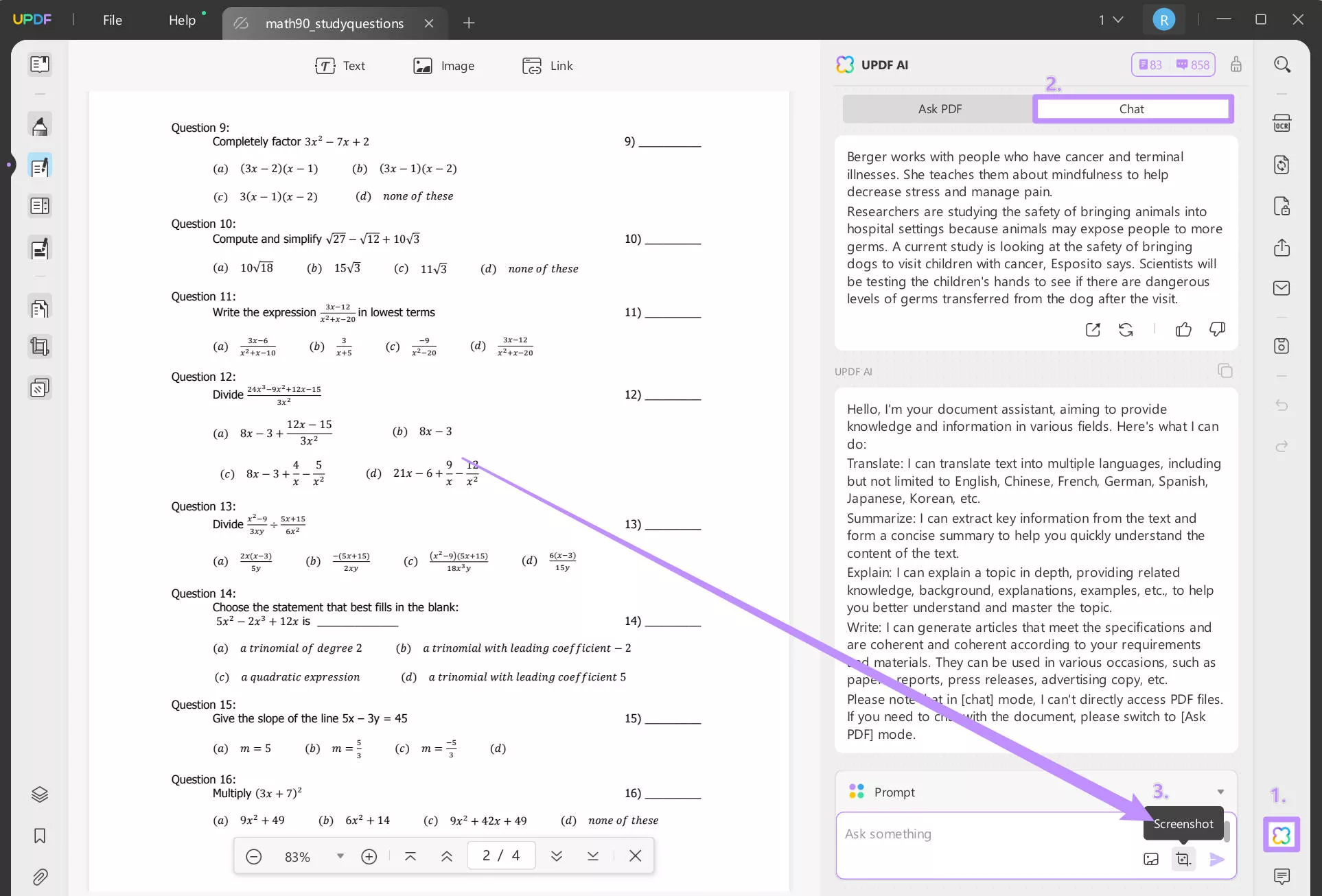The width and height of the screenshot is (1322, 896).
Task: Click the copy response icon in AI panel
Action: click(1224, 371)
